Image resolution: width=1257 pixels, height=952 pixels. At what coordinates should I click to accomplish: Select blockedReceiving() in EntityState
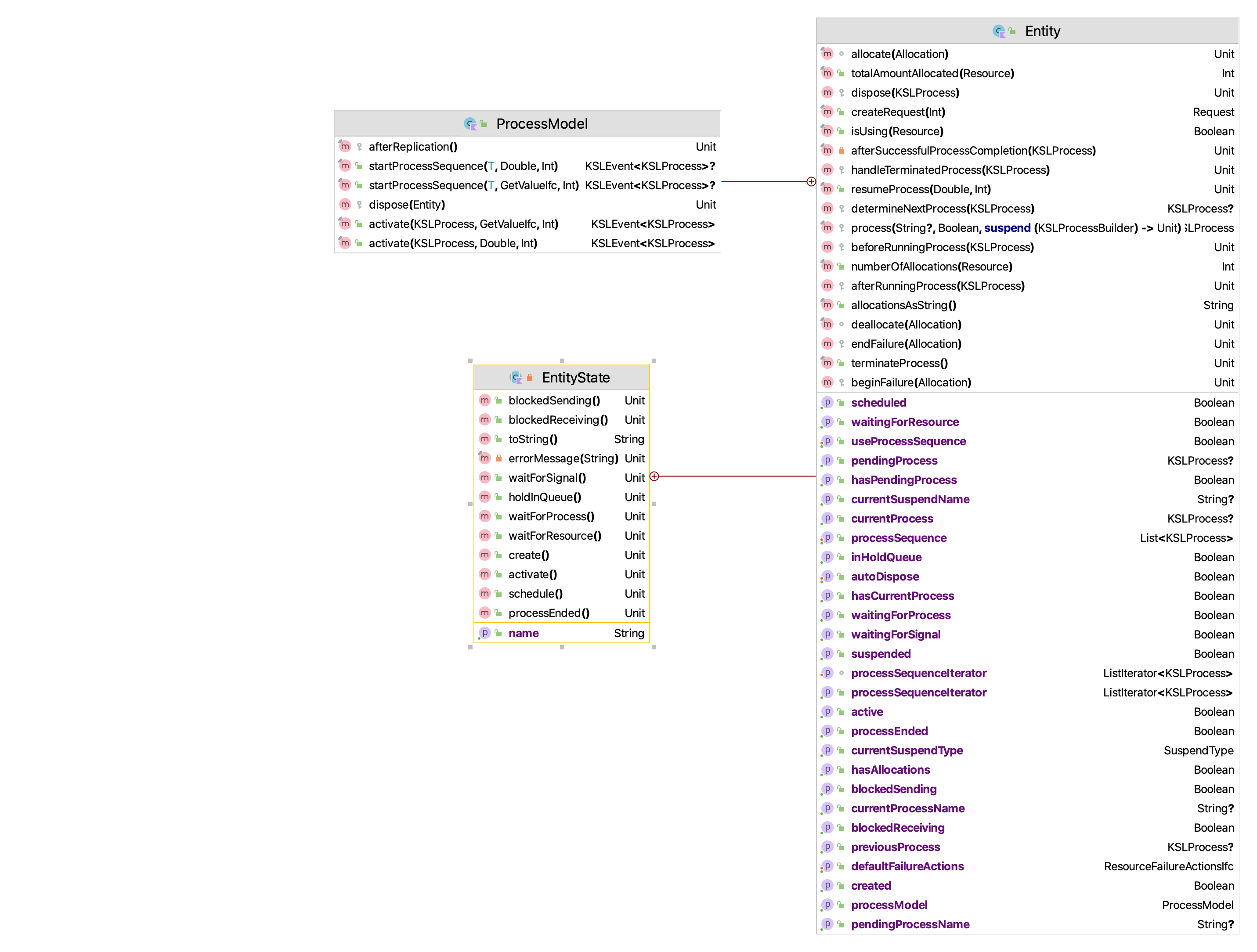[561, 420]
